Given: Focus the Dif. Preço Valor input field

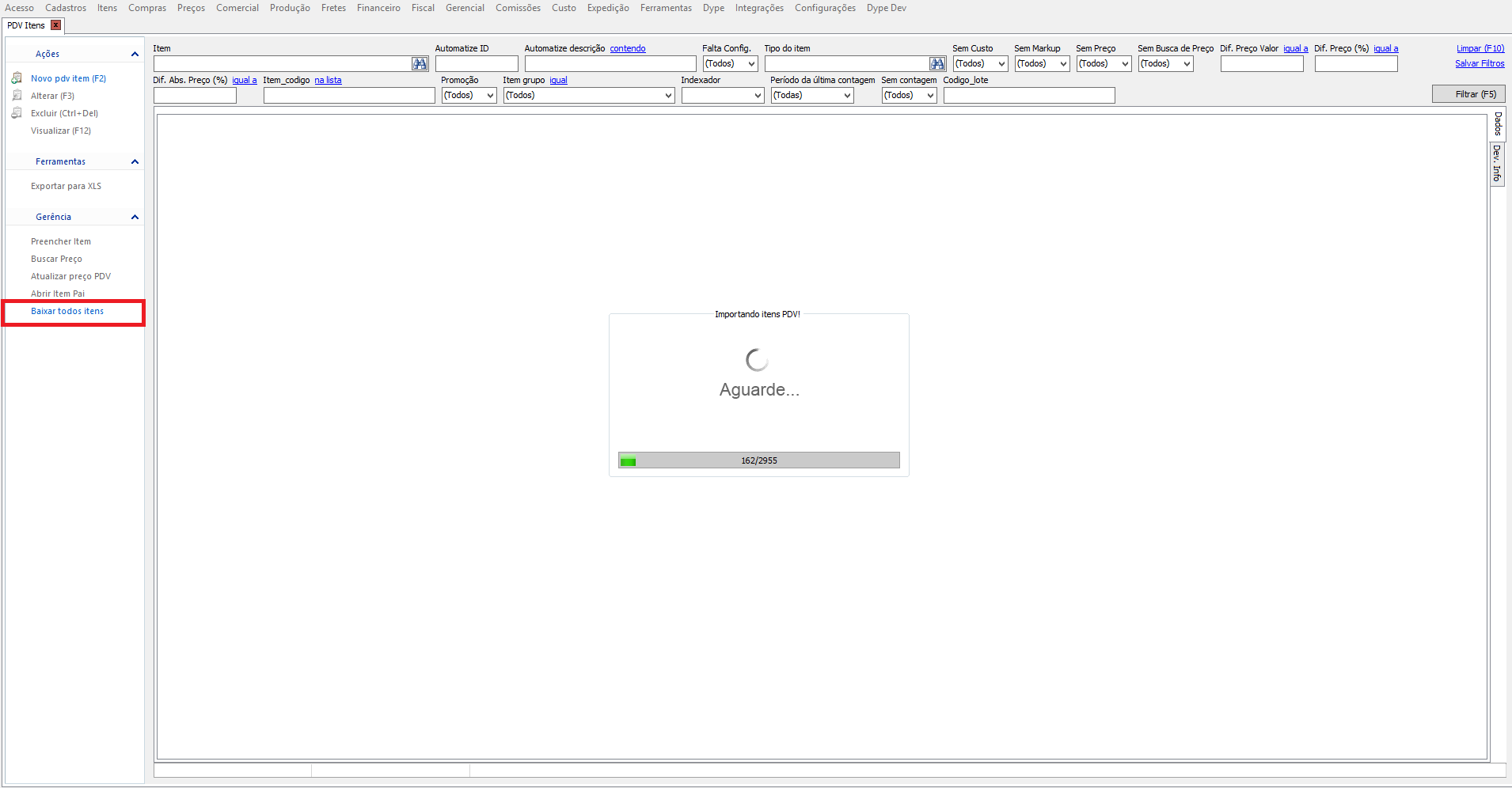Looking at the screenshot, I should [1262, 64].
